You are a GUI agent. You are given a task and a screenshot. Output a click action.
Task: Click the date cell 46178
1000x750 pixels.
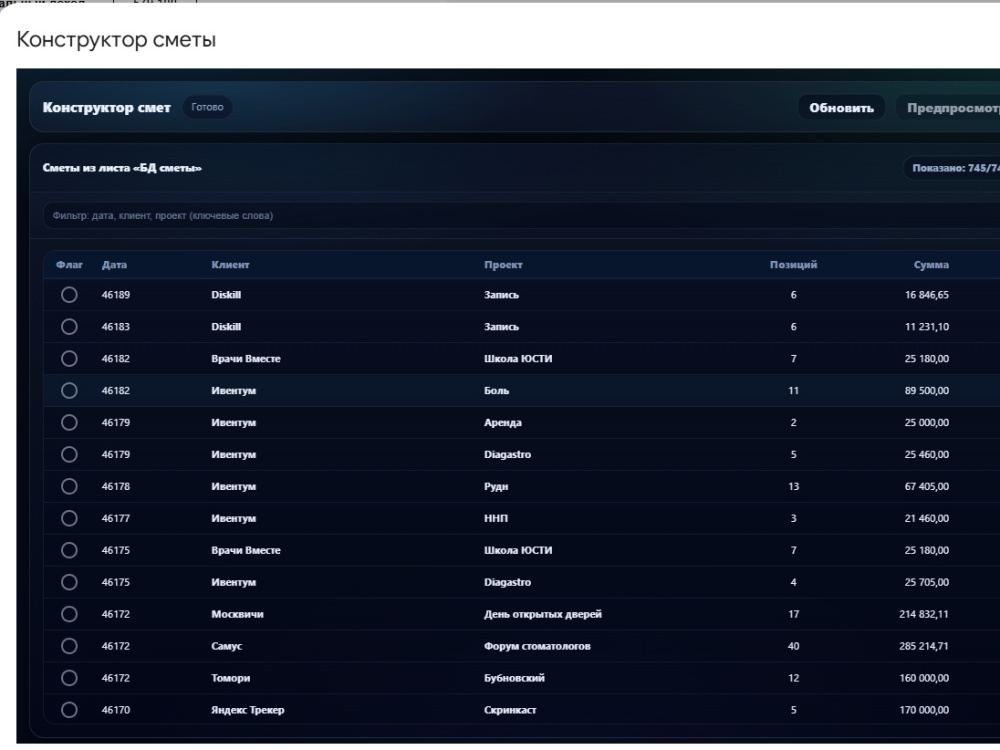pyautogui.click(x=115, y=486)
